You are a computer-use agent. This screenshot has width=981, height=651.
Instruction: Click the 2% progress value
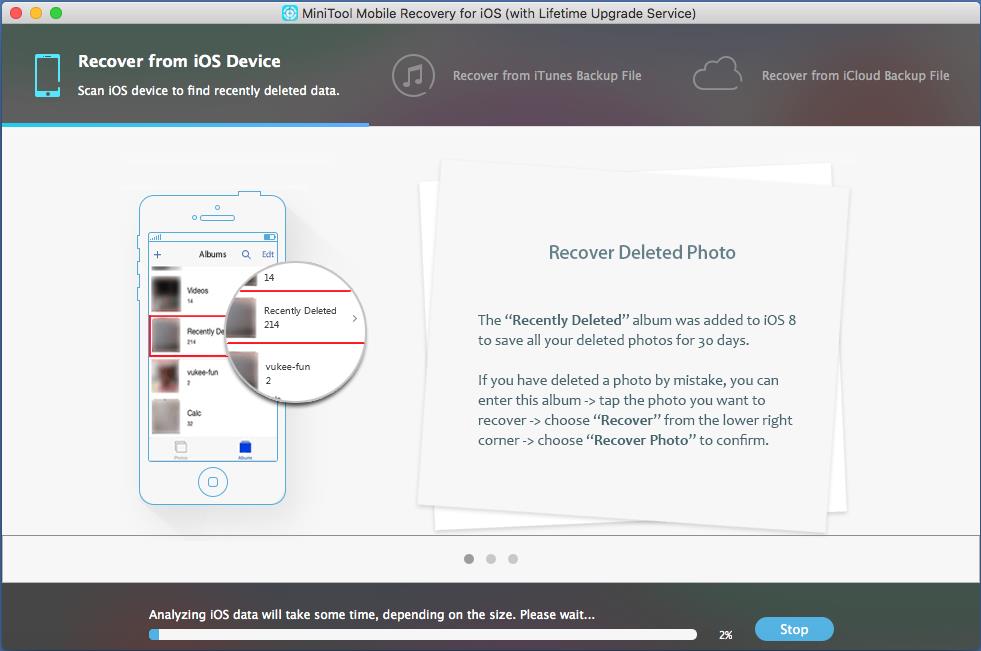726,635
